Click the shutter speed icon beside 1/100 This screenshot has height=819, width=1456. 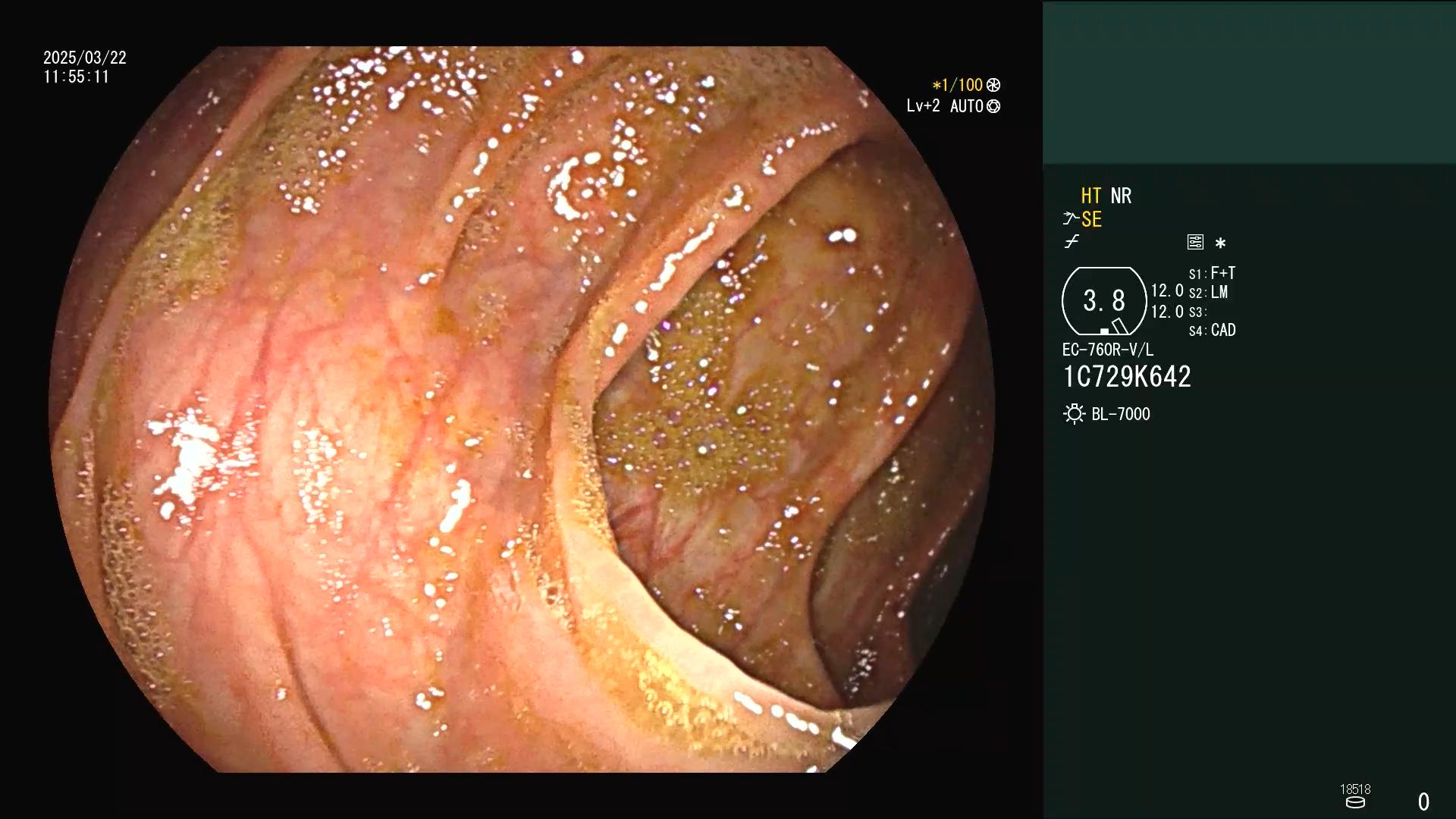(993, 86)
